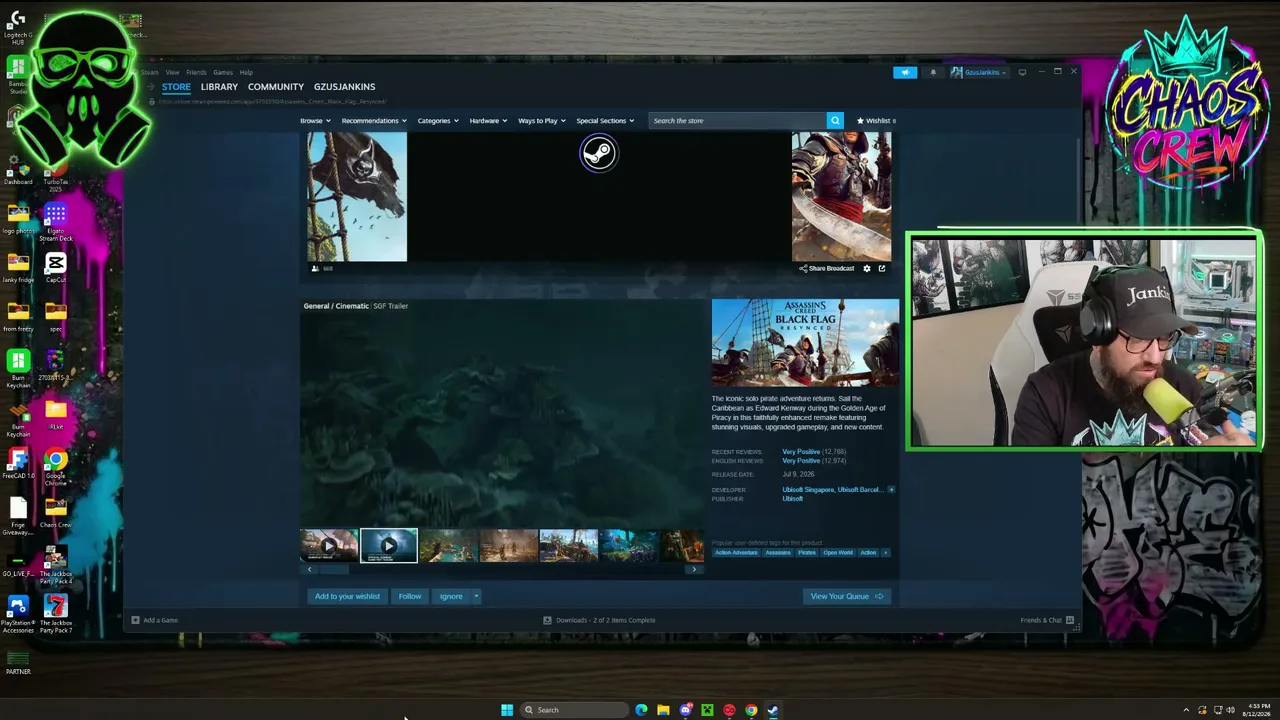Pop out the broadcast window icon
1280x720 pixels.
tap(881, 268)
